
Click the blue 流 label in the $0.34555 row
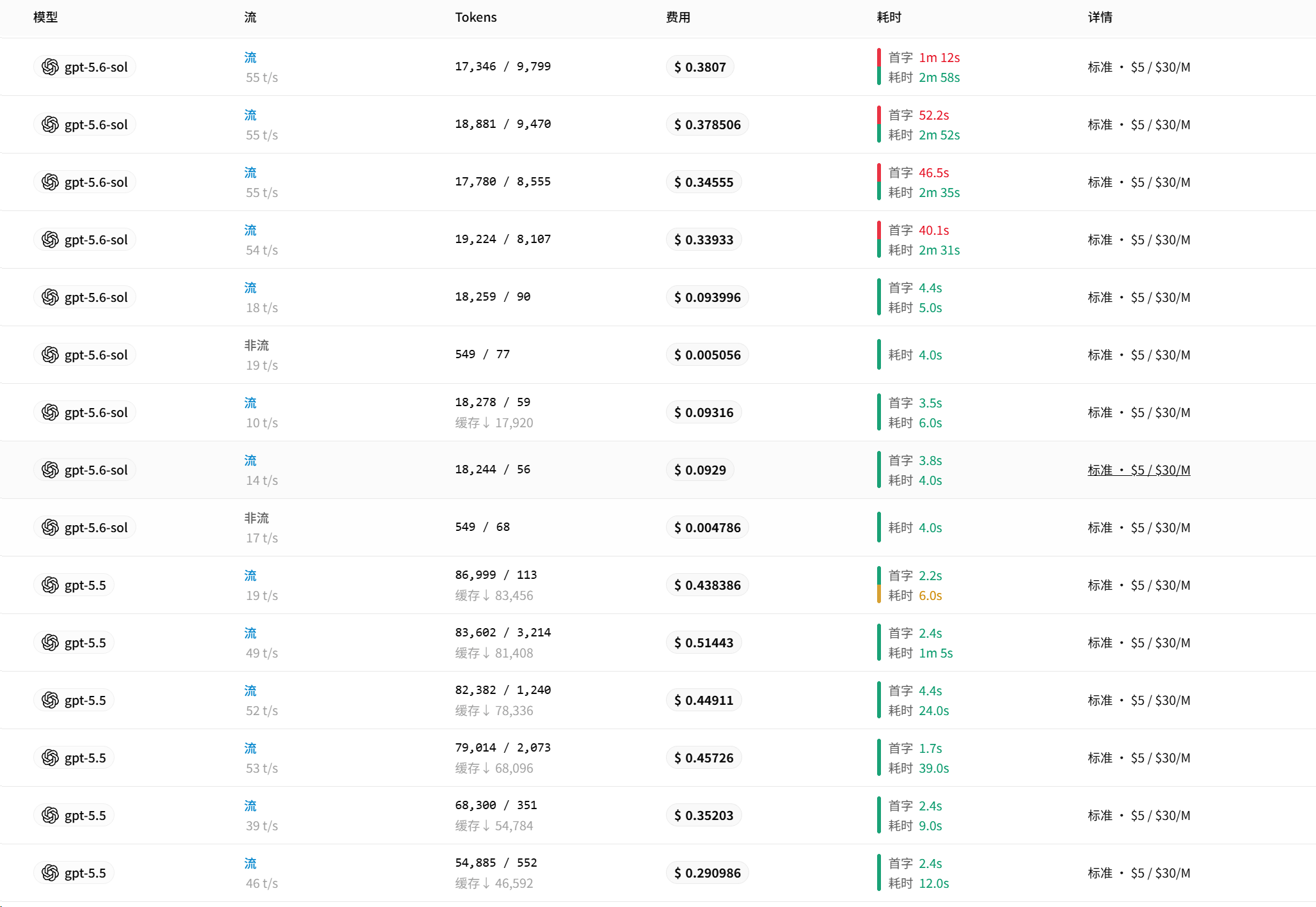(x=250, y=173)
